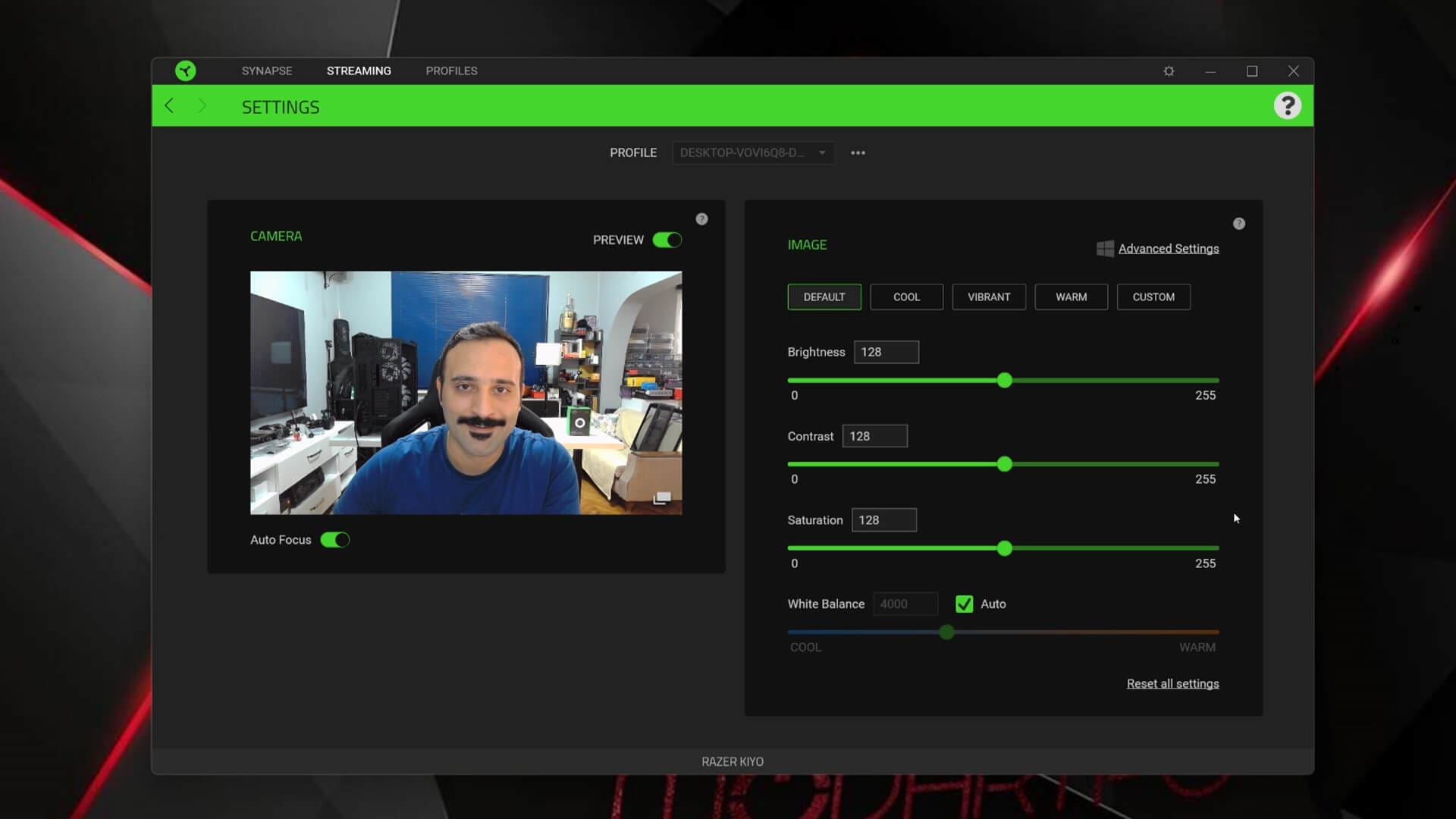This screenshot has width=1456, height=819.
Task: Disable the Auto Focus toggle
Action: [x=334, y=540]
